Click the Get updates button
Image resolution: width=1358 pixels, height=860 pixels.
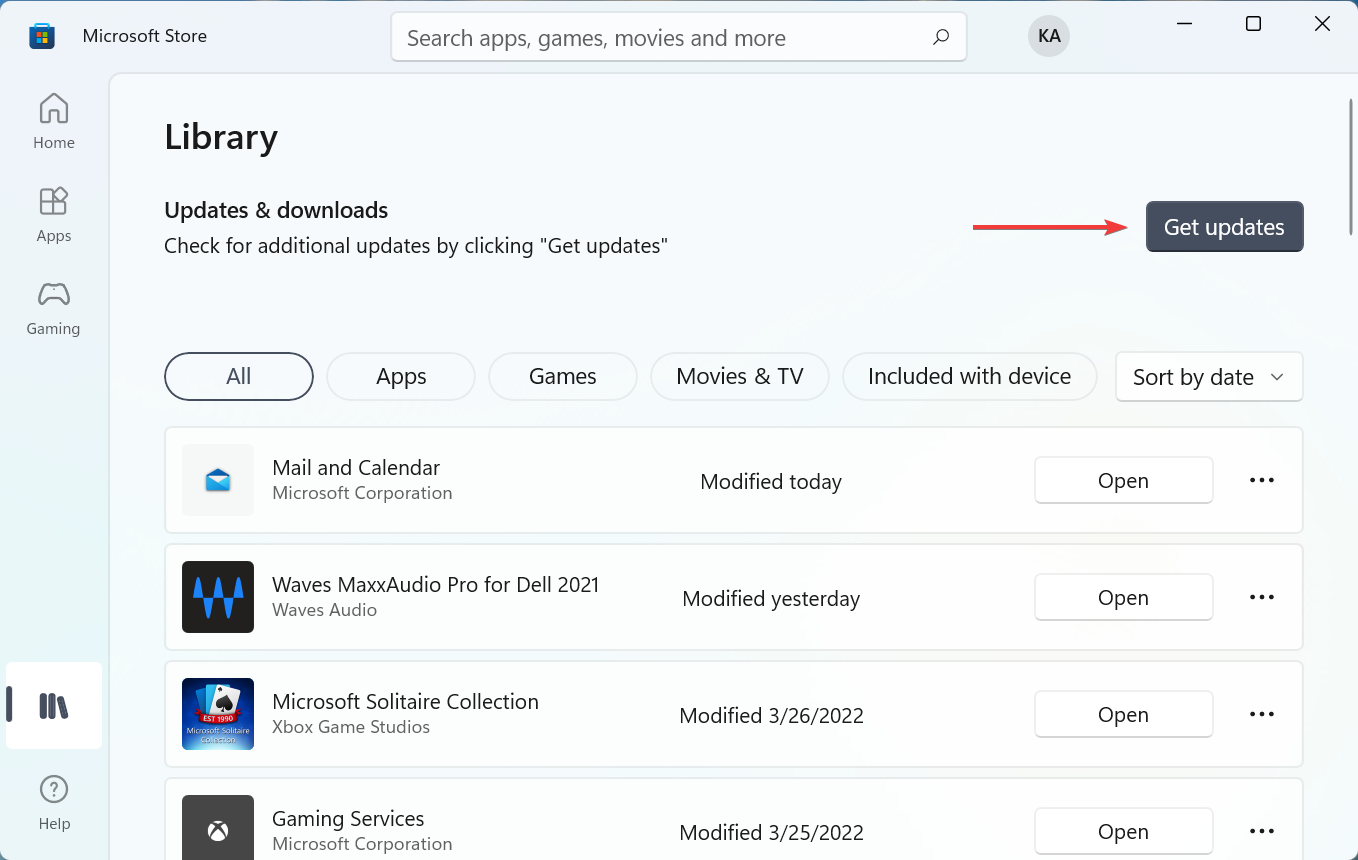pos(1224,226)
